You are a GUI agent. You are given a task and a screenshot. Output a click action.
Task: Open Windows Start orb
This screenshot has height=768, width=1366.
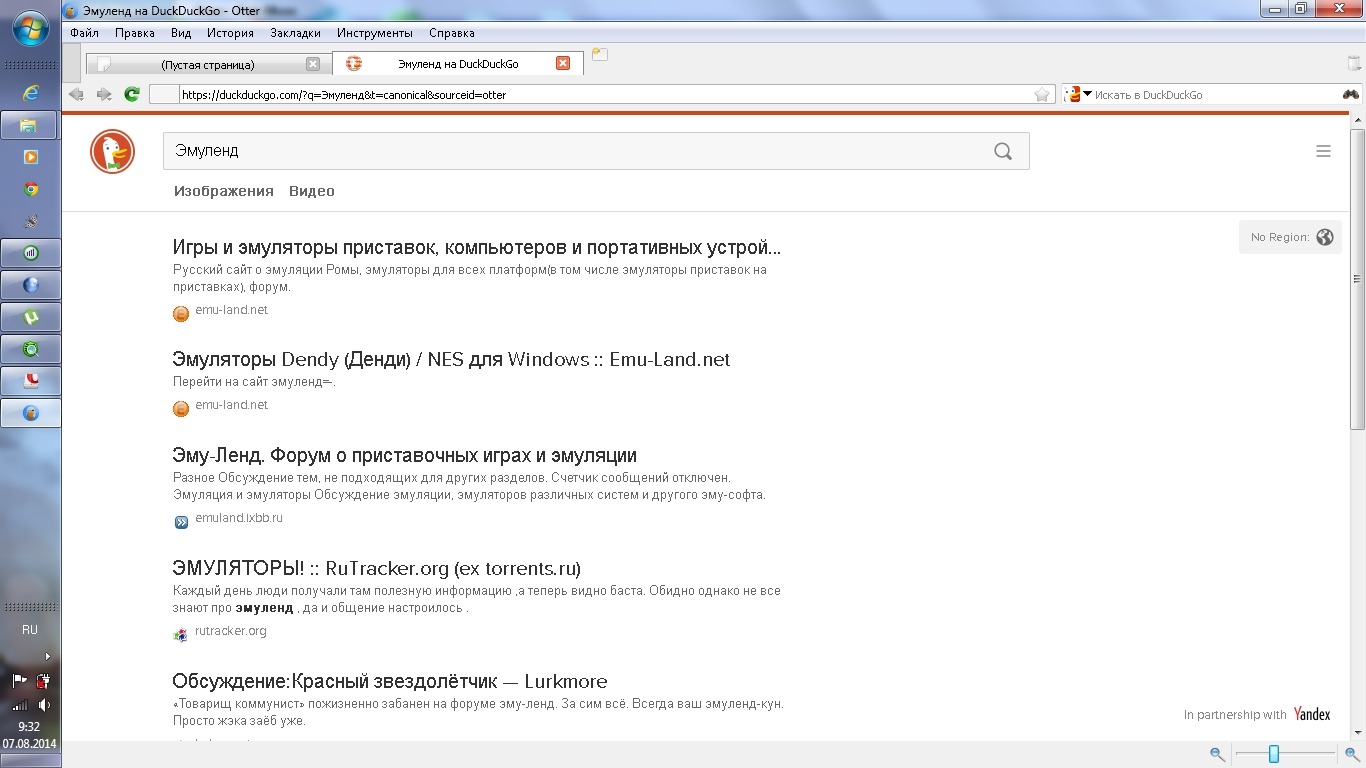pyautogui.click(x=31, y=28)
